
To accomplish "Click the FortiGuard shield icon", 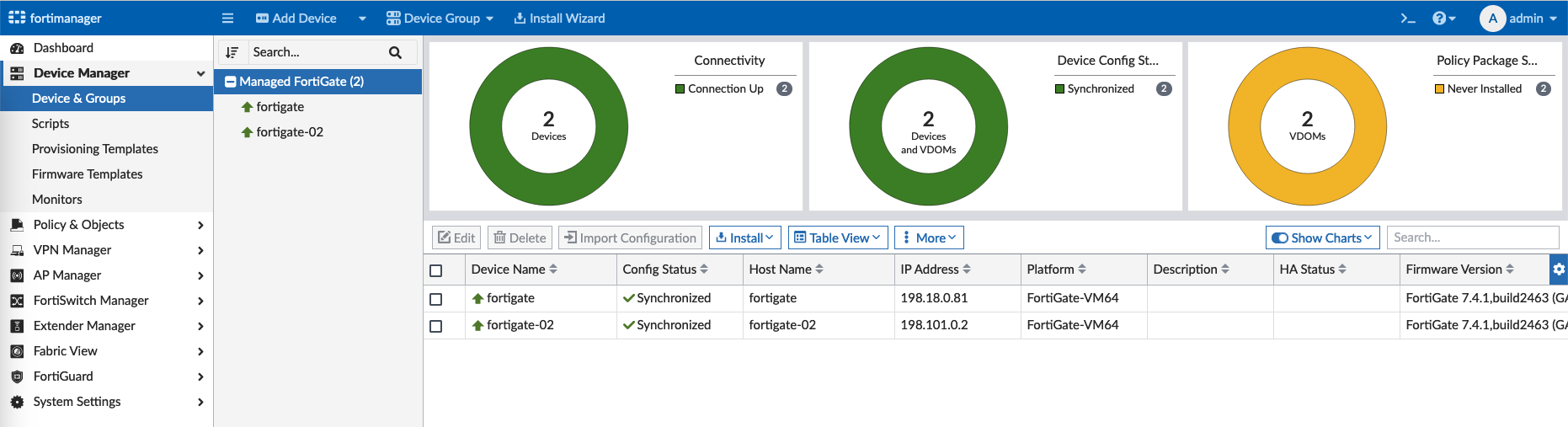I will [17, 376].
